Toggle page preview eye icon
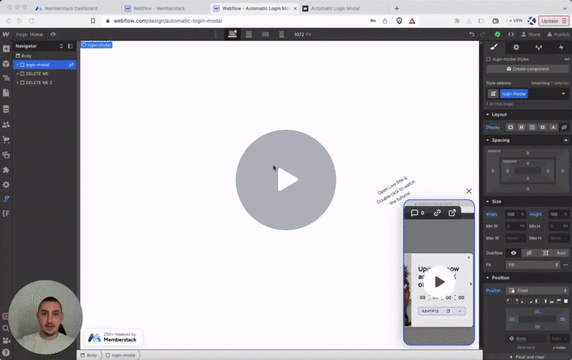The height and width of the screenshot is (360, 572). (x=53, y=34)
